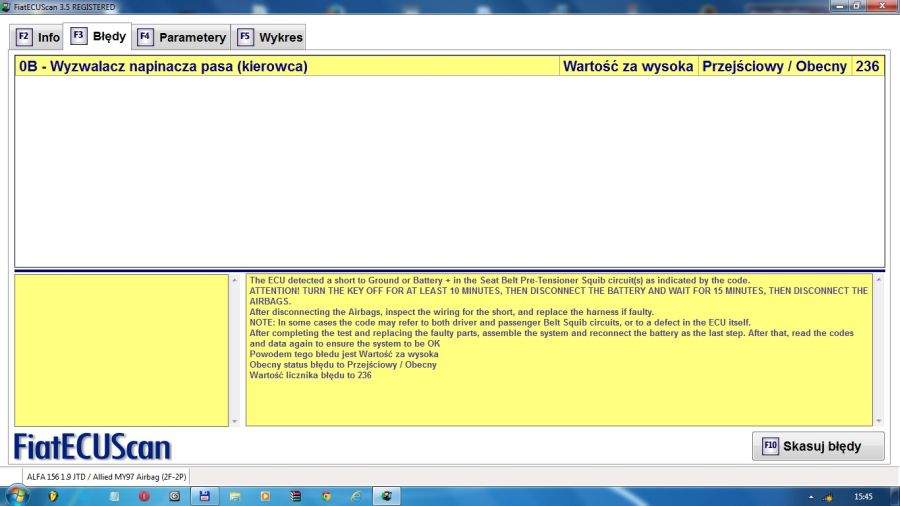
Task: Open the blue floppy disk taskbar app
Action: (x=204, y=496)
